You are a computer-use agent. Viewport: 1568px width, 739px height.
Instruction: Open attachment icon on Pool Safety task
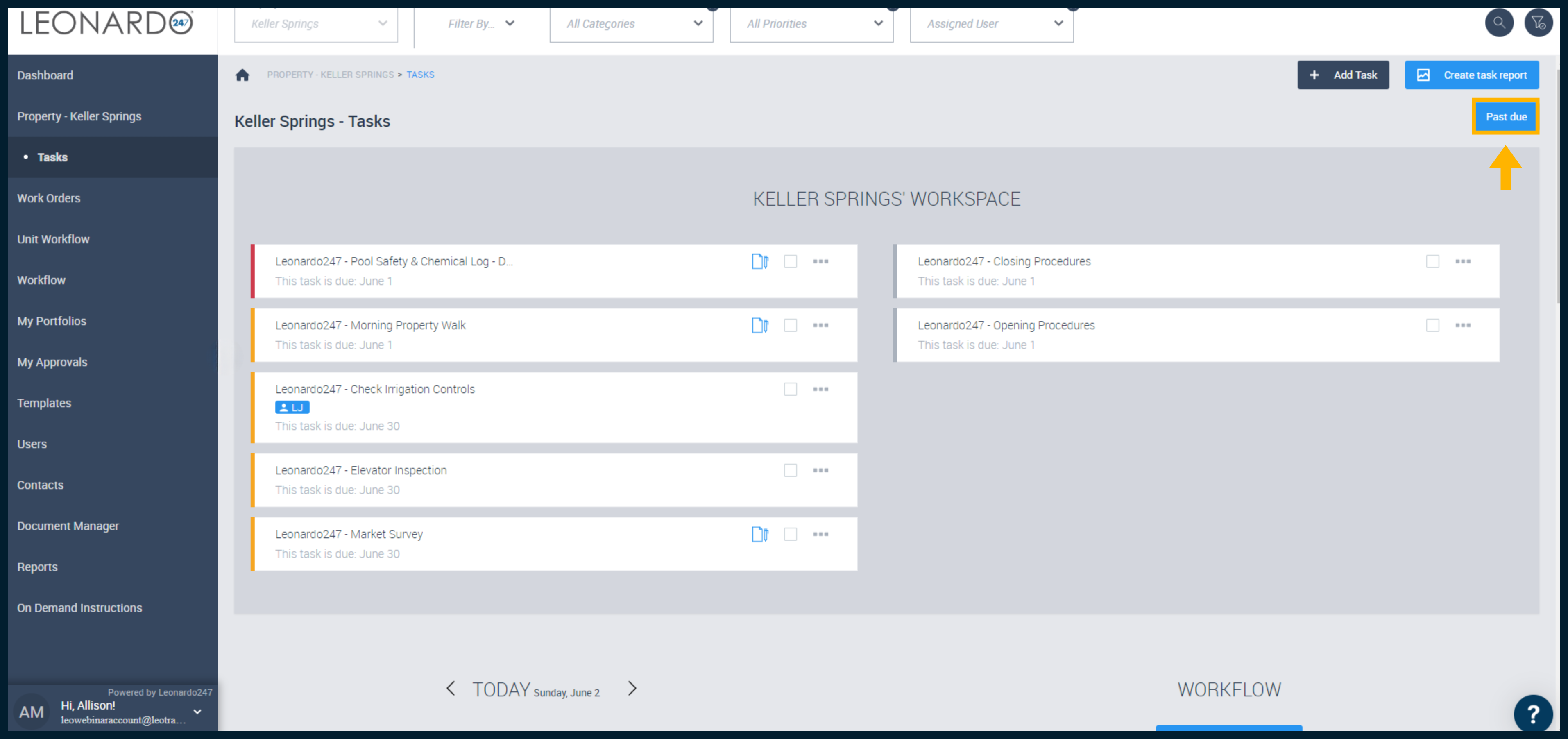(x=760, y=261)
